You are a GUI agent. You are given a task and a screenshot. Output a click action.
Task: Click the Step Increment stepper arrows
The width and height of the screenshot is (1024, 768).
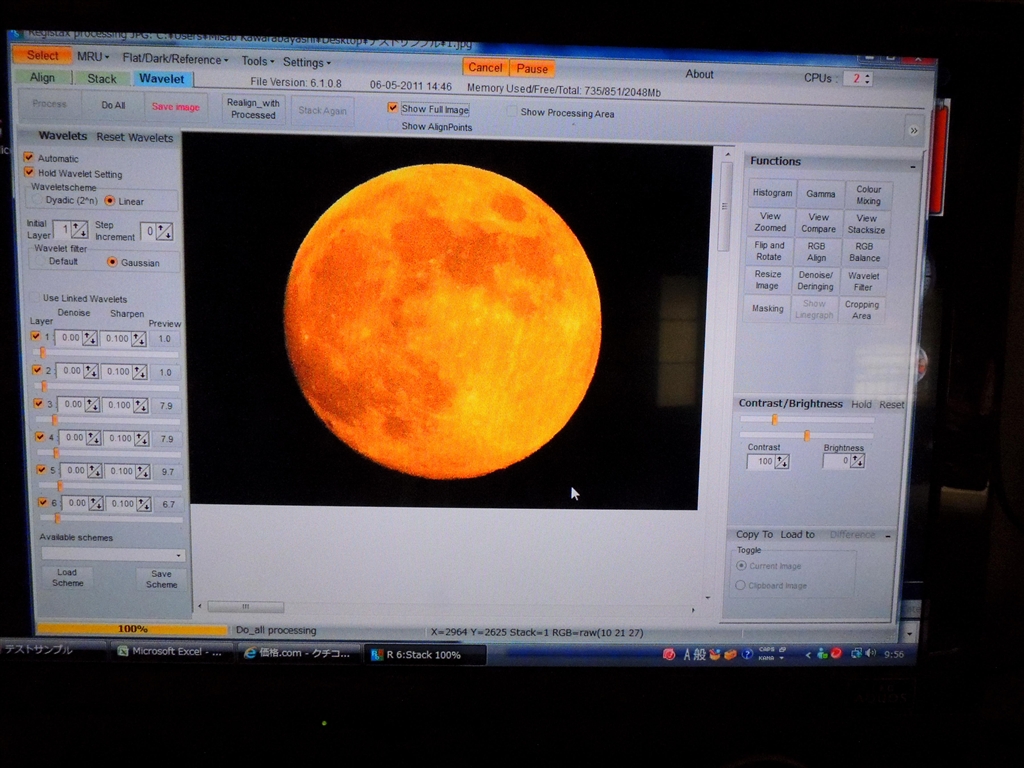[x=164, y=232]
